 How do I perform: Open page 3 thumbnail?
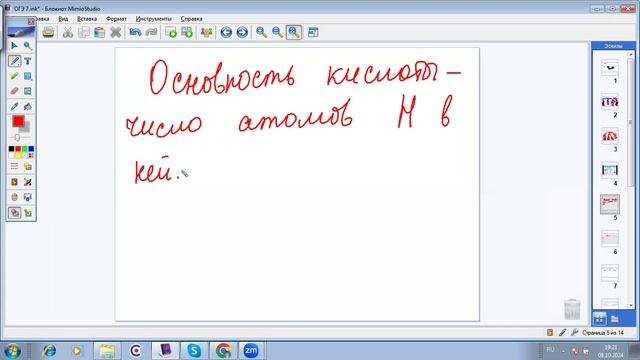[x=610, y=136]
